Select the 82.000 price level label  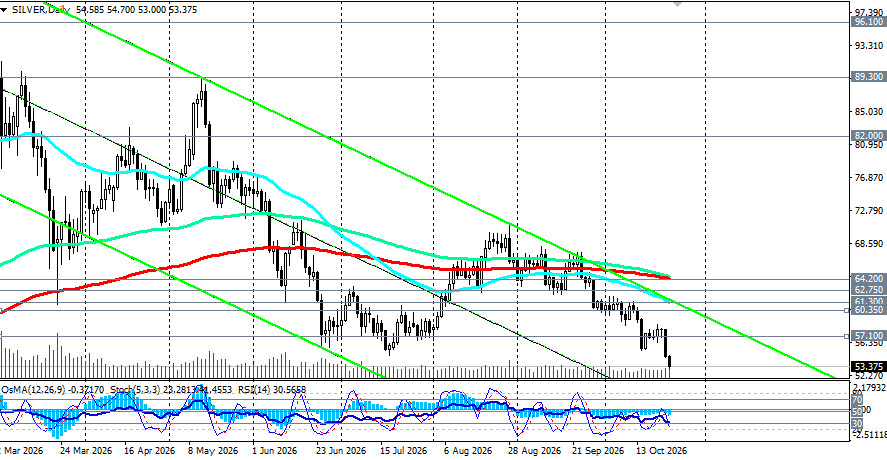868,136
